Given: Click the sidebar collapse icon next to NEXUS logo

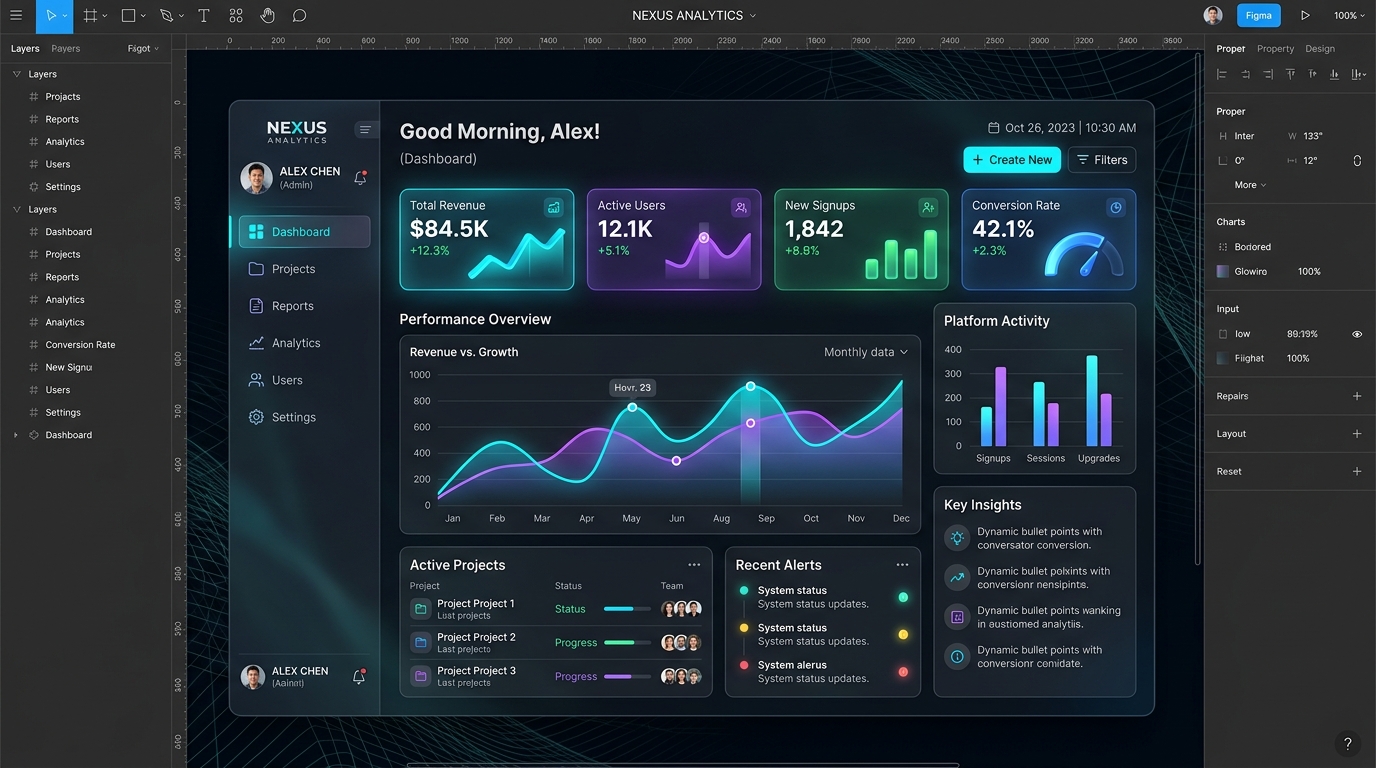Looking at the screenshot, I should pyautogui.click(x=365, y=129).
